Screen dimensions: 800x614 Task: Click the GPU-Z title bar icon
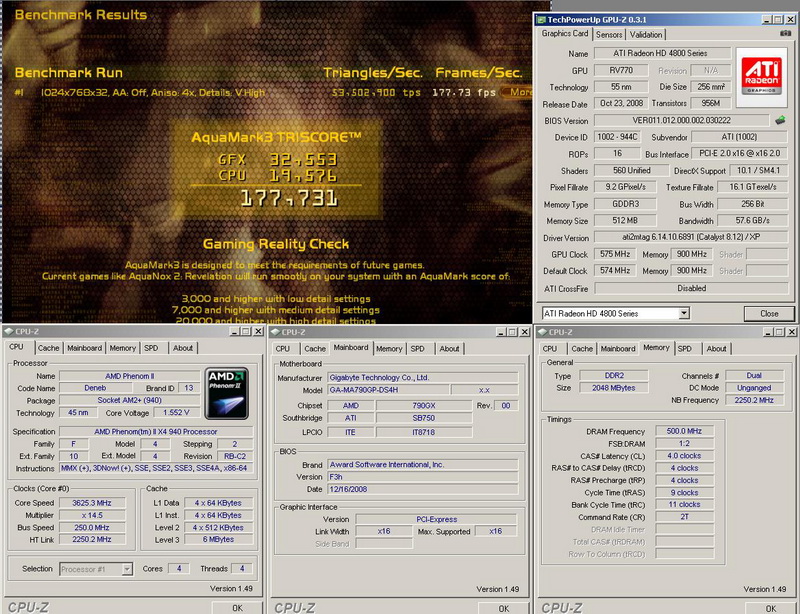click(541, 20)
